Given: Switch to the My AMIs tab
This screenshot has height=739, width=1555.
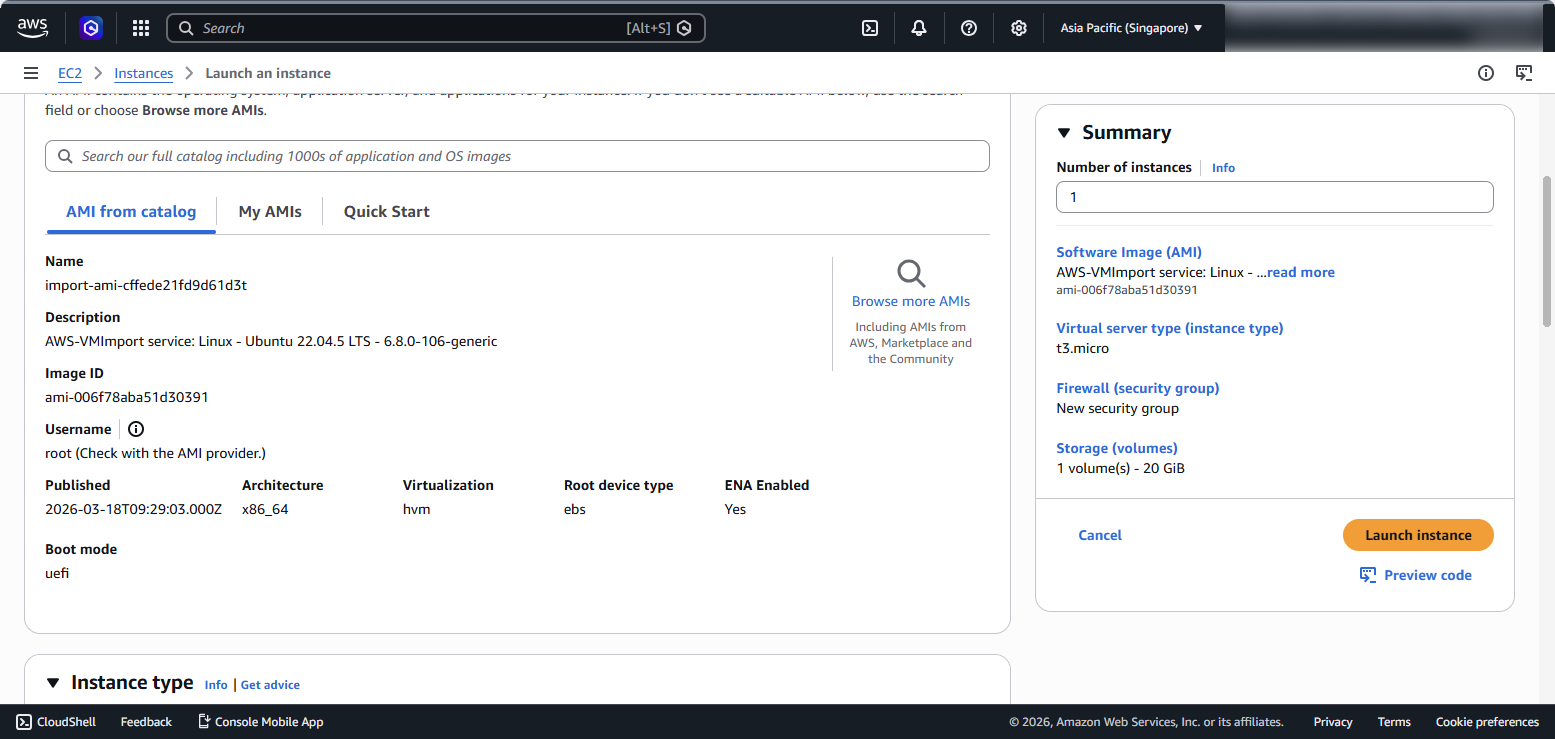Looking at the screenshot, I should tap(270, 212).
